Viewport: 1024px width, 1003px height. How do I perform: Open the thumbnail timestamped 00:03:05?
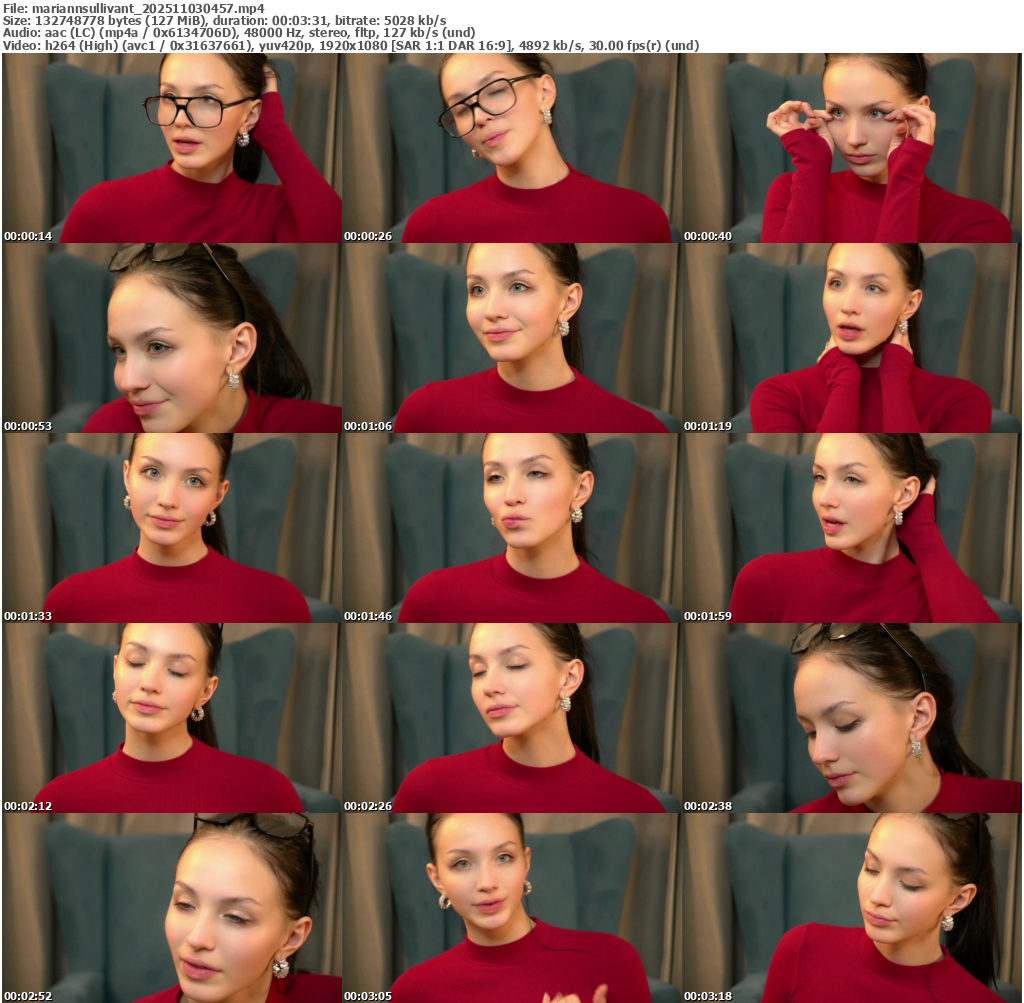coord(511,908)
